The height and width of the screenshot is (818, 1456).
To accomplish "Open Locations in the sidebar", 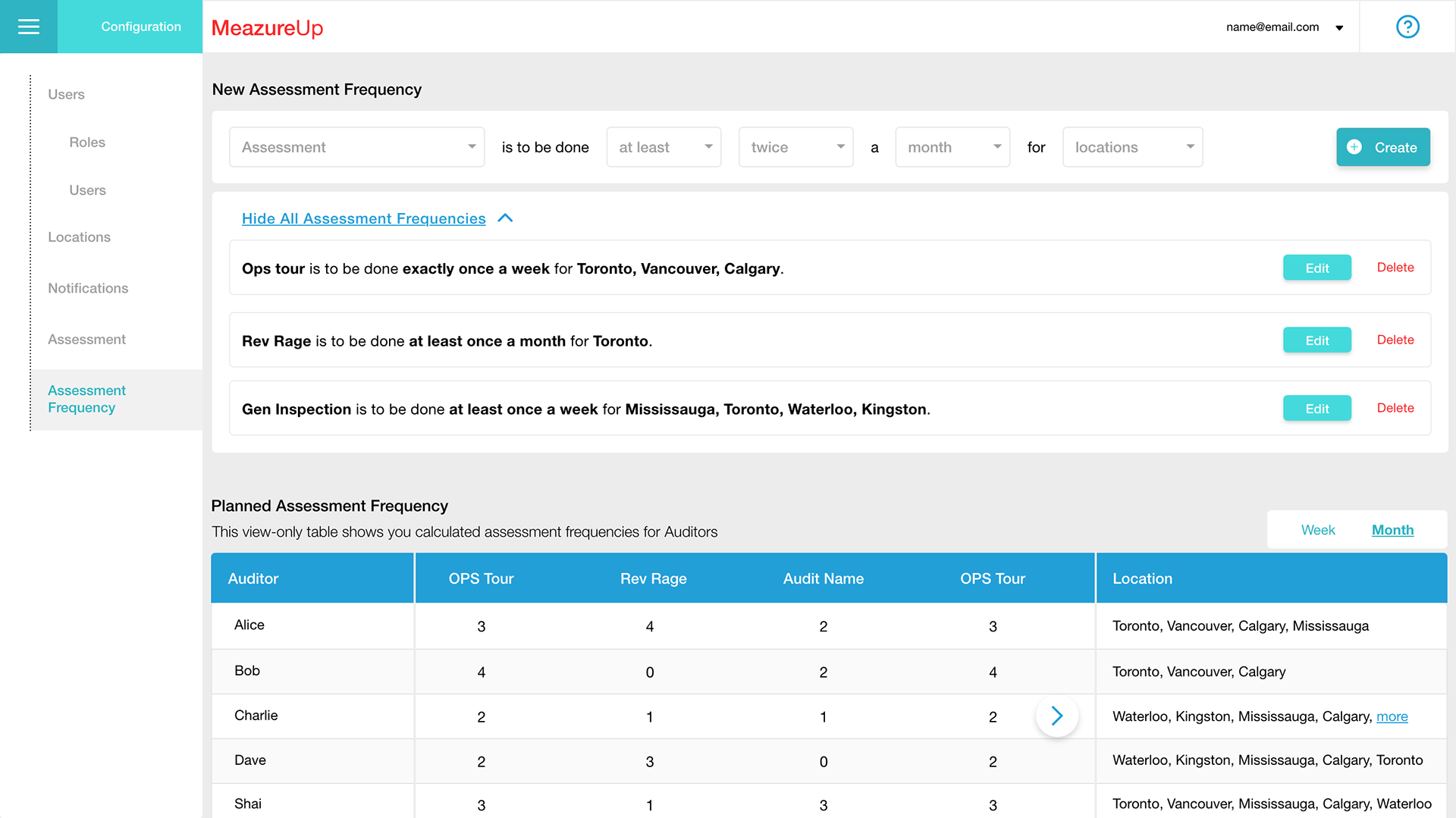I will [79, 237].
